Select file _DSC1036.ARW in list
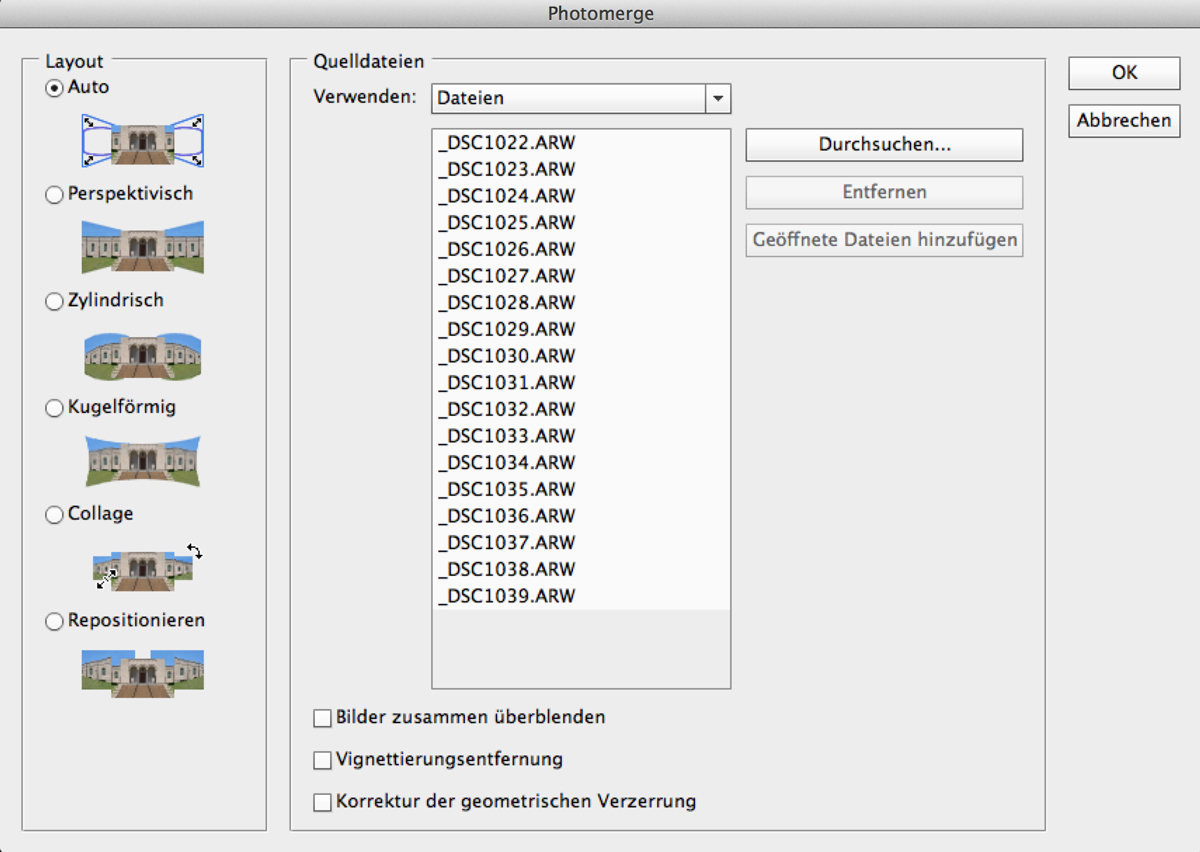The height and width of the screenshot is (852, 1200). (581, 516)
